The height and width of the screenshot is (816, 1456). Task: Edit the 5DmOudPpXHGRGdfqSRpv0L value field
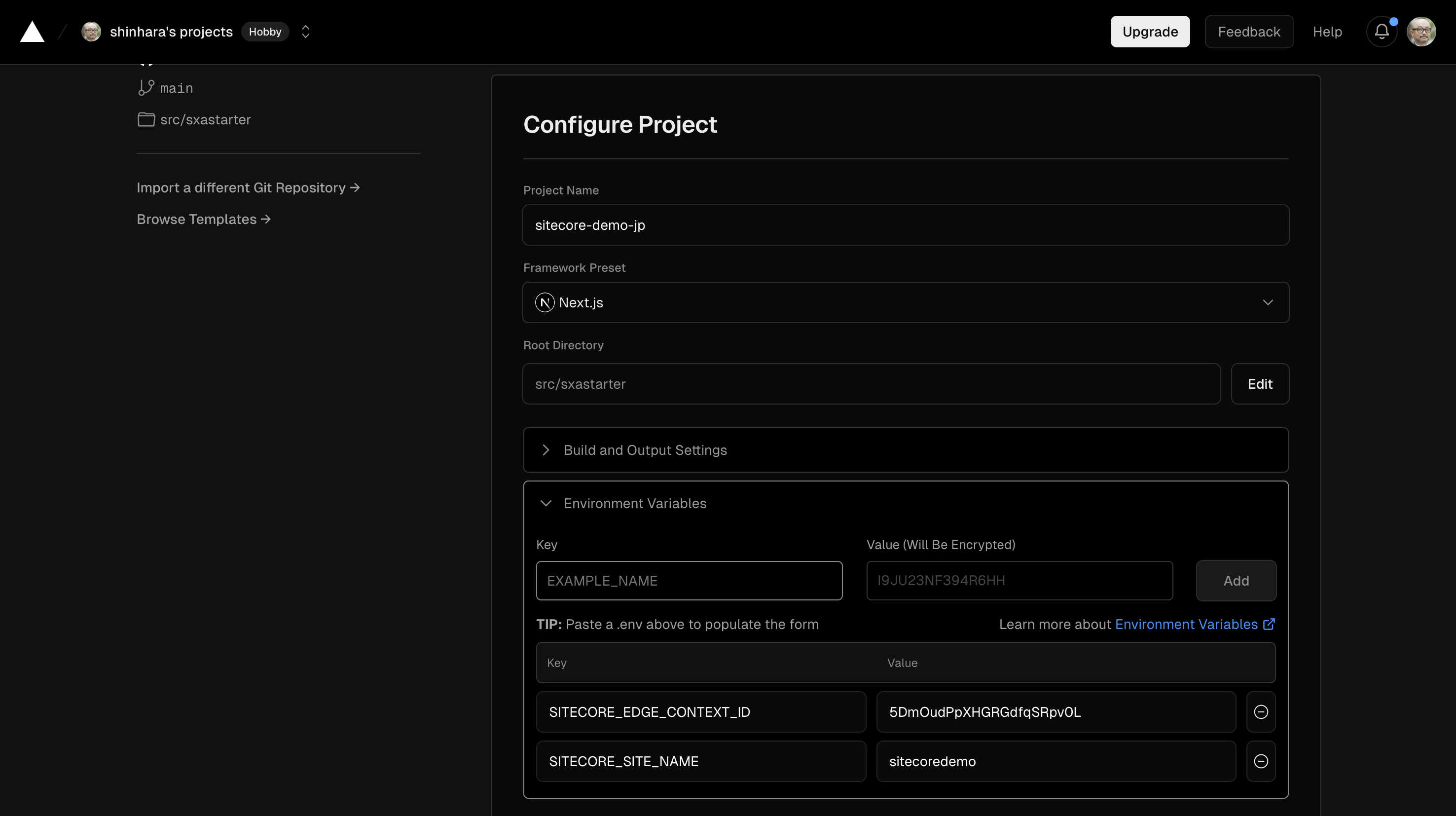point(1056,712)
